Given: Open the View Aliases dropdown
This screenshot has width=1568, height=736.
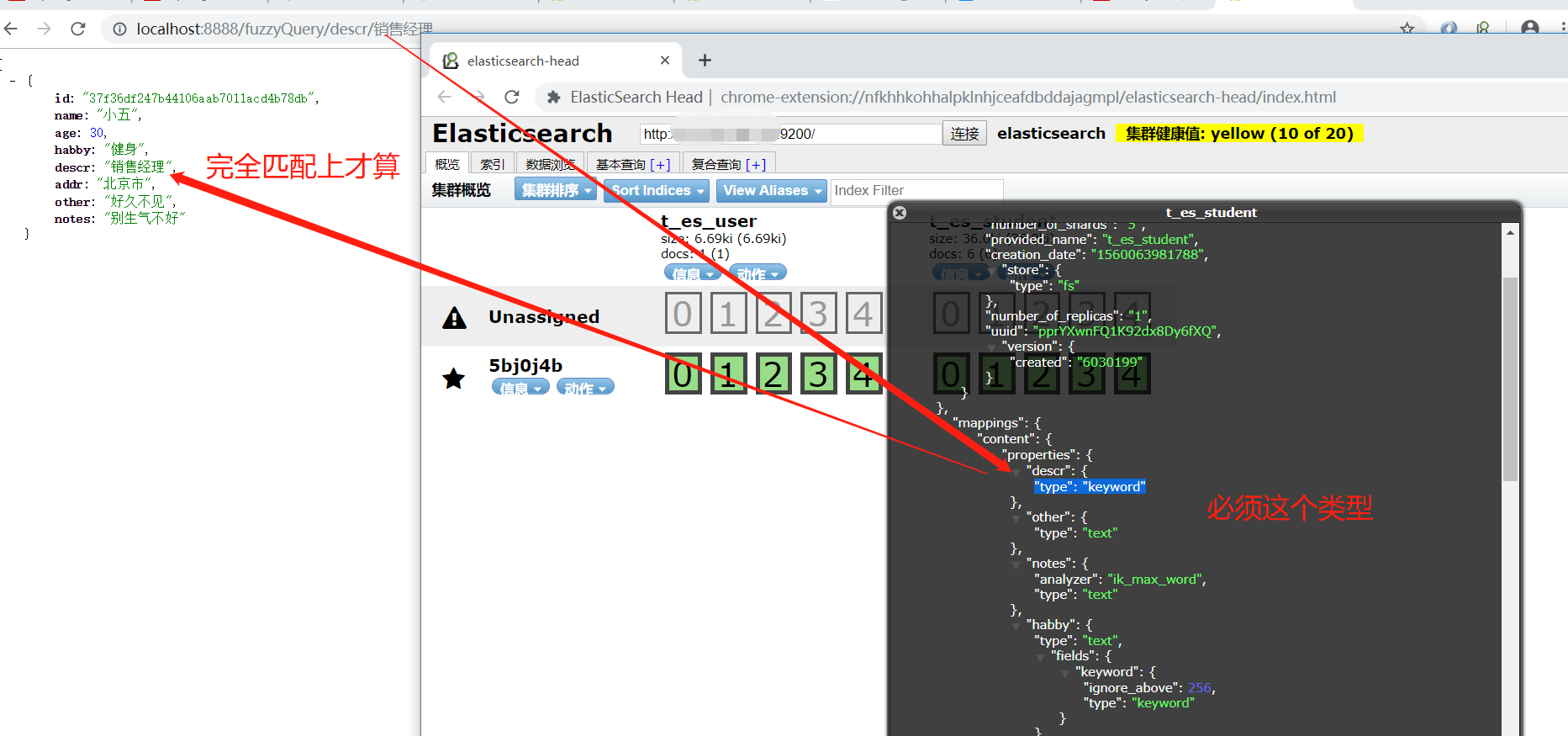Looking at the screenshot, I should pos(772,190).
